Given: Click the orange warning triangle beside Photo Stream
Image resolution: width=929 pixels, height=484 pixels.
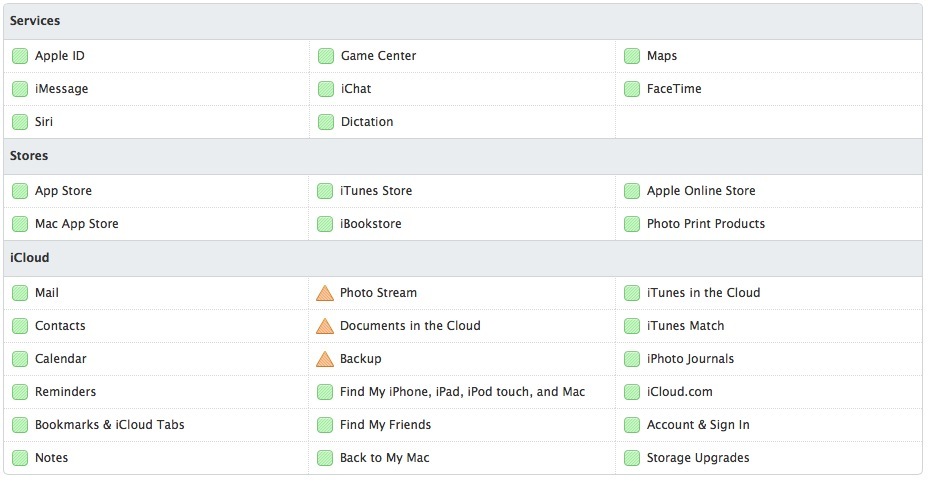Looking at the screenshot, I should tap(325, 293).
